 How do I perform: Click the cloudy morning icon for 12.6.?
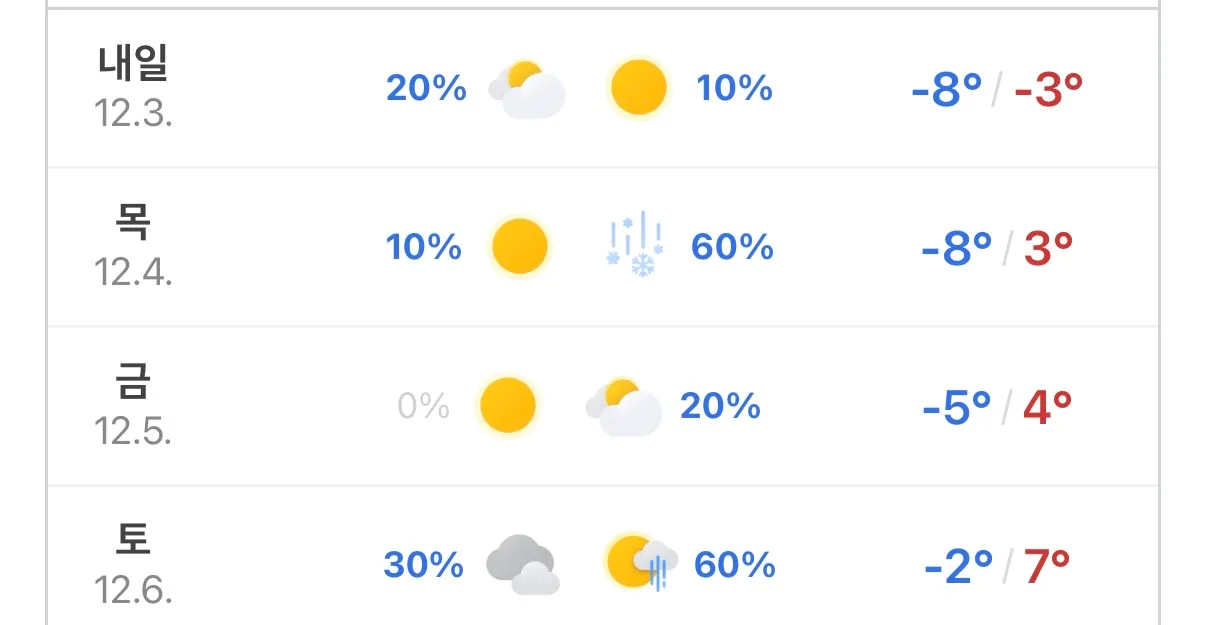click(x=523, y=565)
